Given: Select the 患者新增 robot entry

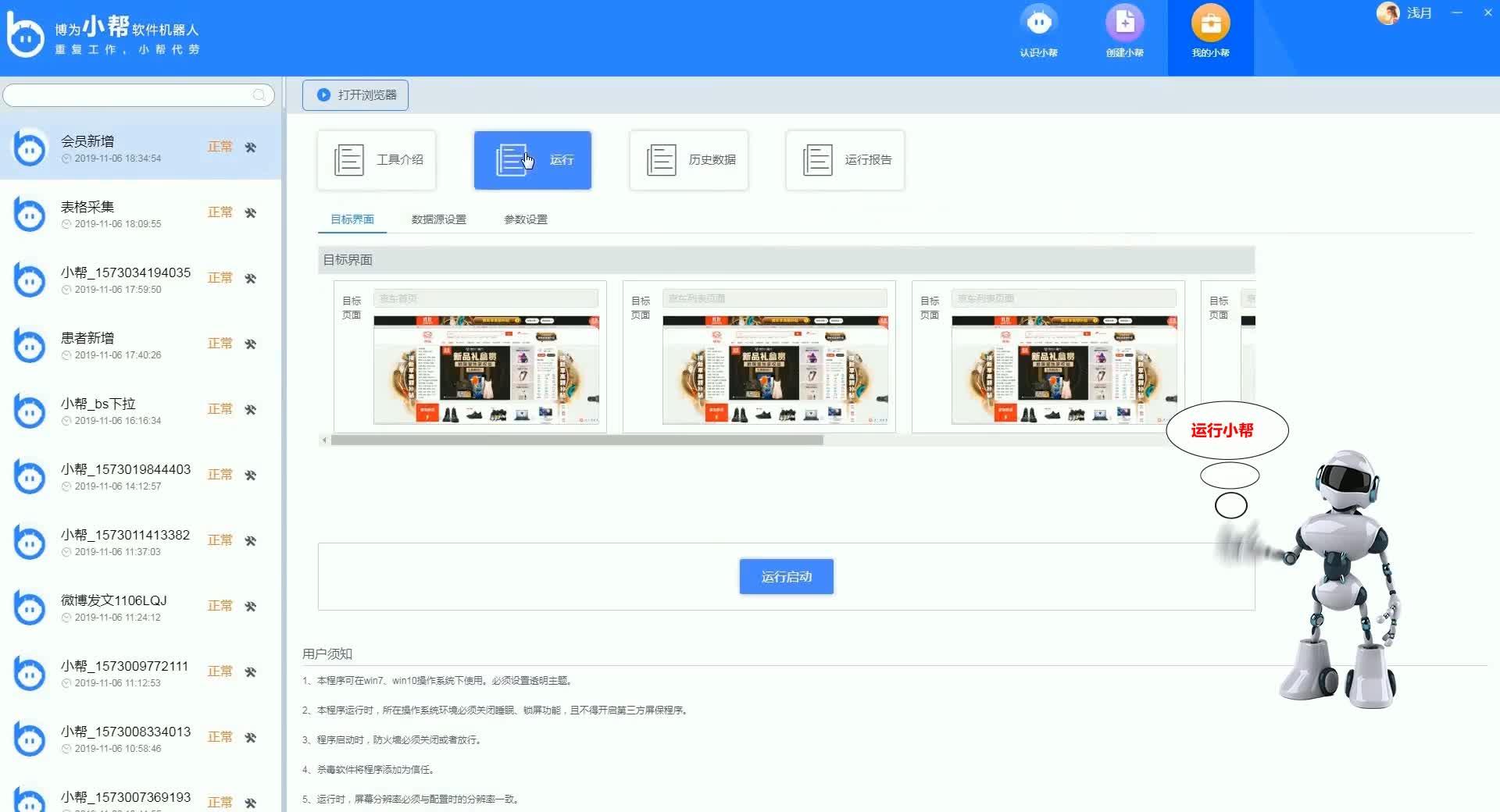Looking at the screenshot, I should coord(141,344).
